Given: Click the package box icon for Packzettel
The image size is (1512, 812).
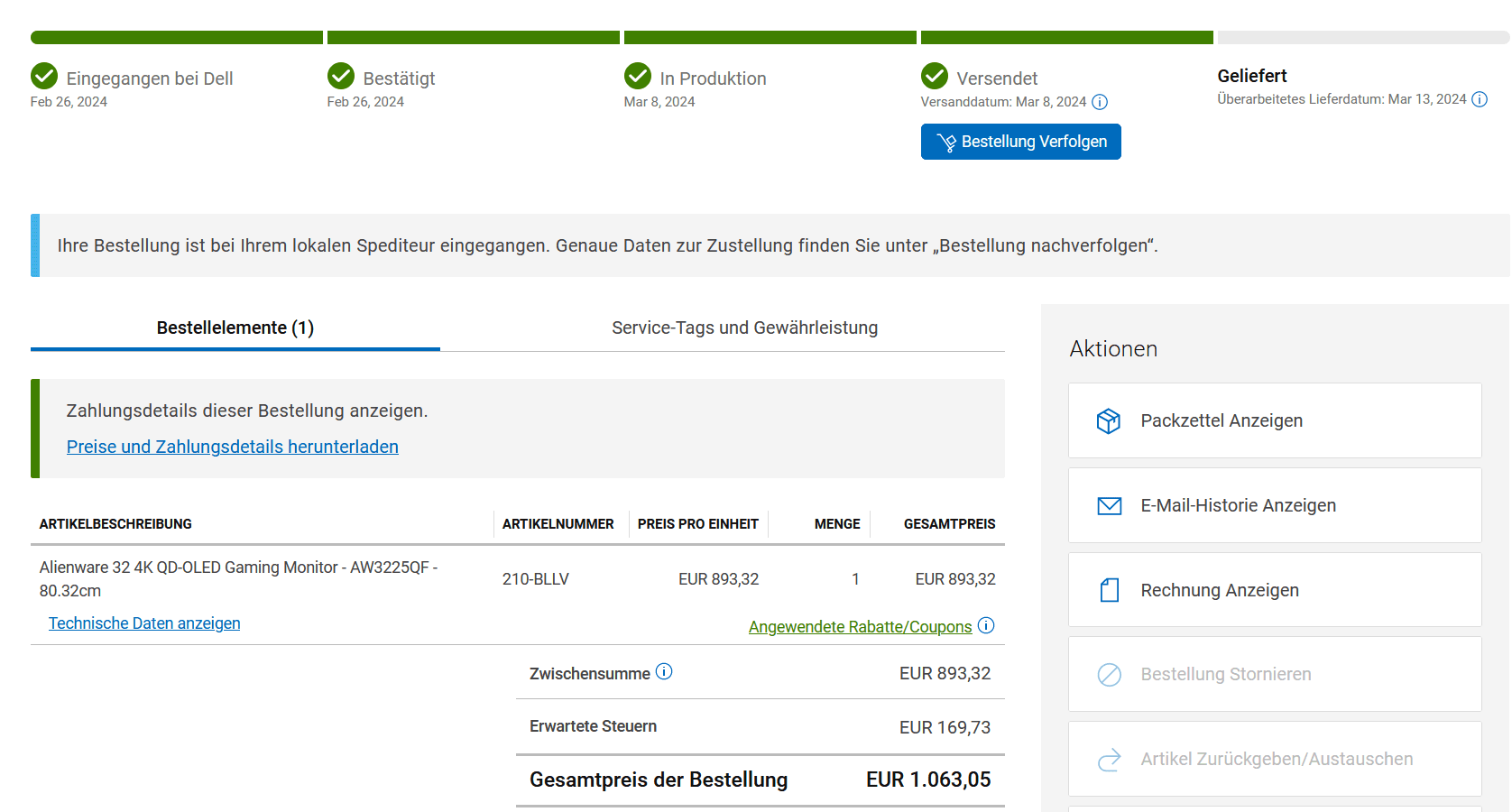Looking at the screenshot, I should pyautogui.click(x=1109, y=420).
